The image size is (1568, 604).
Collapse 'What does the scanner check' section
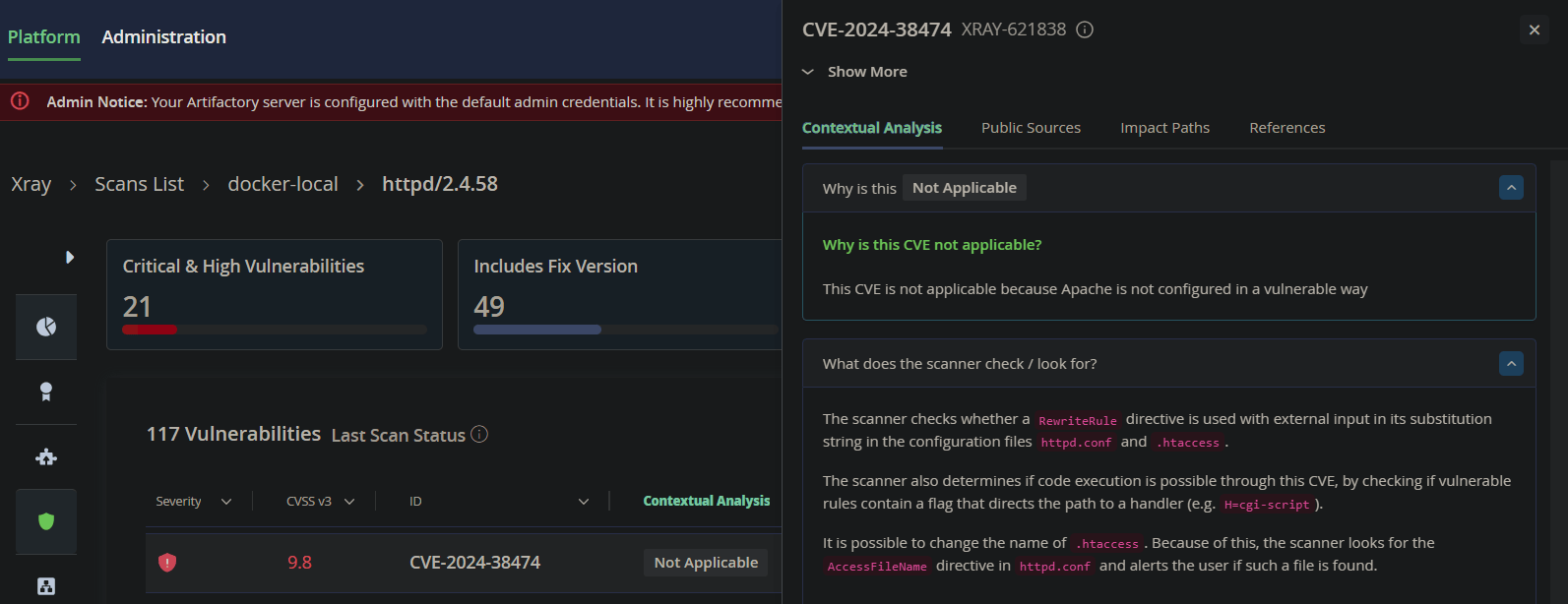coord(1511,363)
